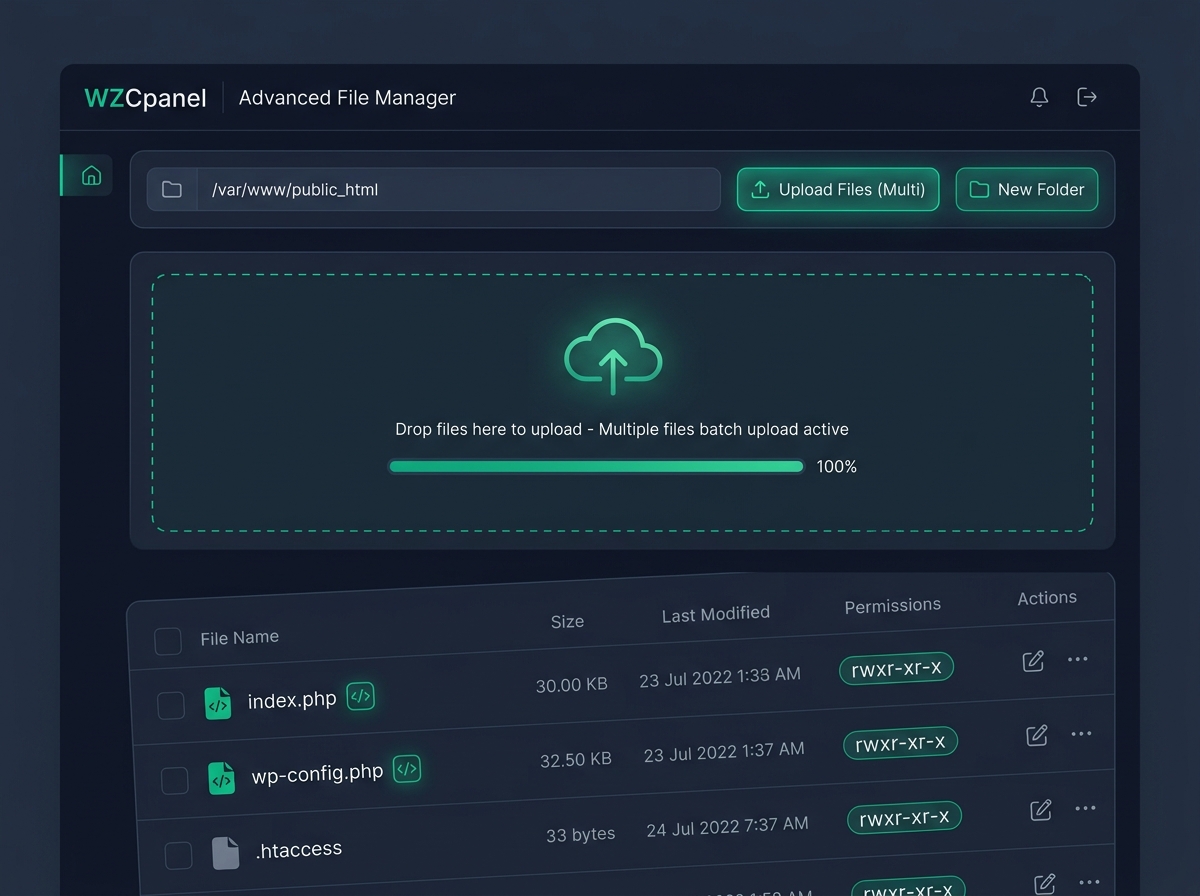Click the folder icon beside the path

(172, 189)
